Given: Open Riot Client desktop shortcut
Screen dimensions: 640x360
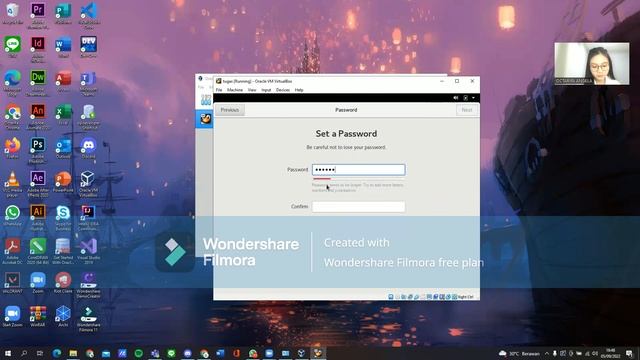Looking at the screenshot, I should (x=63, y=282).
